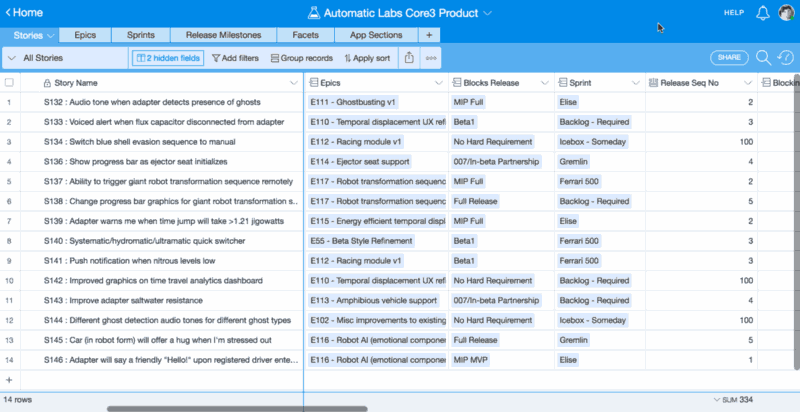Image resolution: width=800 pixels, height=412 pixels.
Task: Click the Gremlin sprint in row 4
Action: point(573,162)
